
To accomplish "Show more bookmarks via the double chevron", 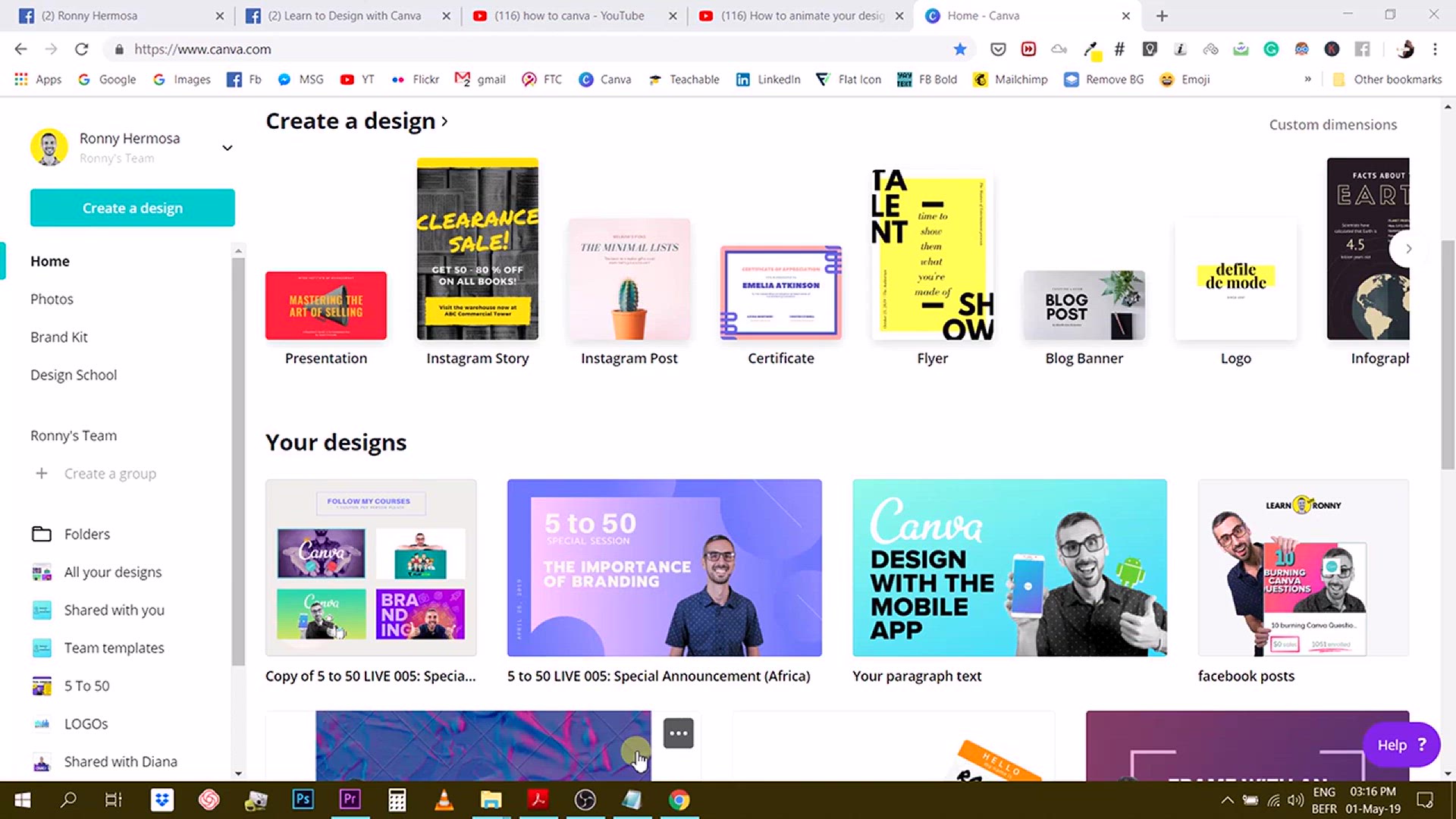I will [1307, 80].
